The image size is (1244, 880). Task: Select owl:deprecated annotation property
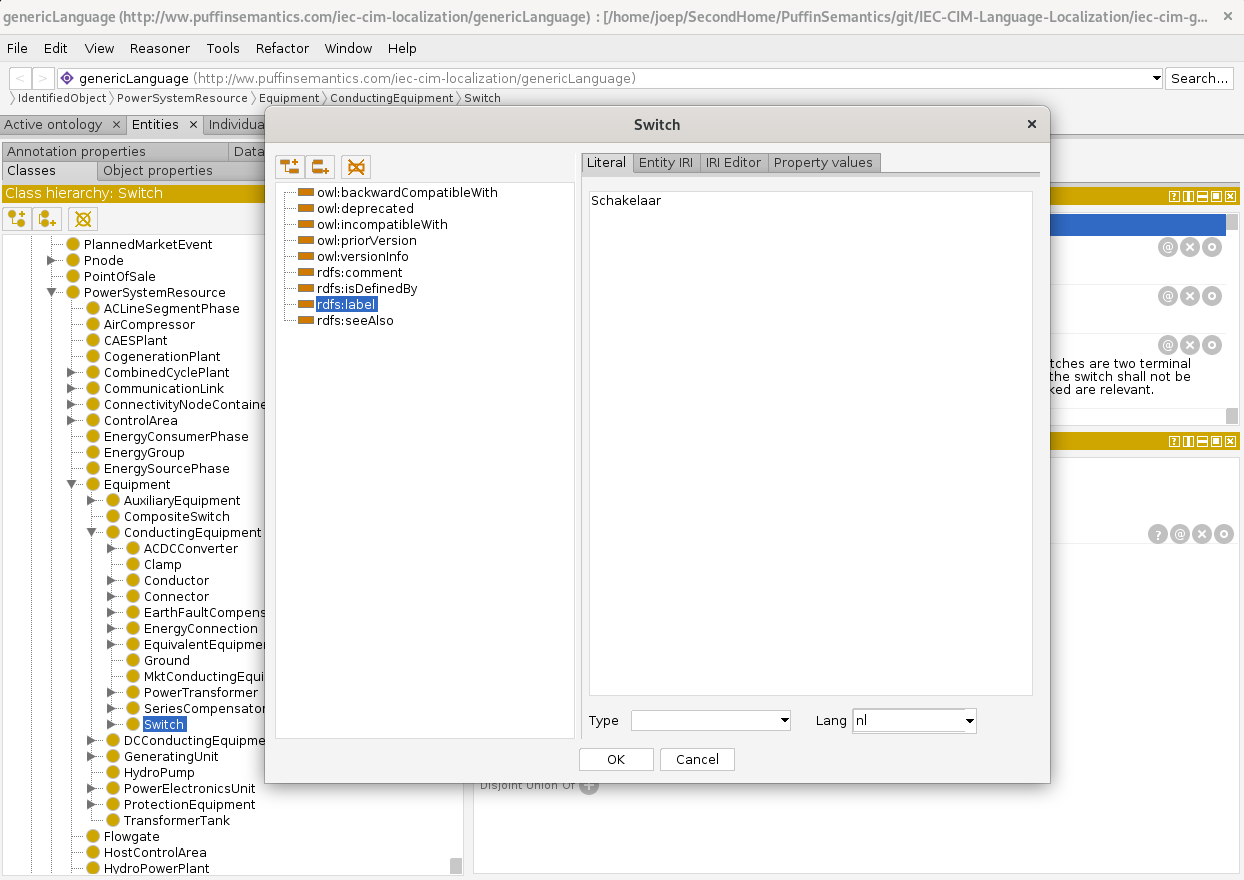(x=365, y=208)
